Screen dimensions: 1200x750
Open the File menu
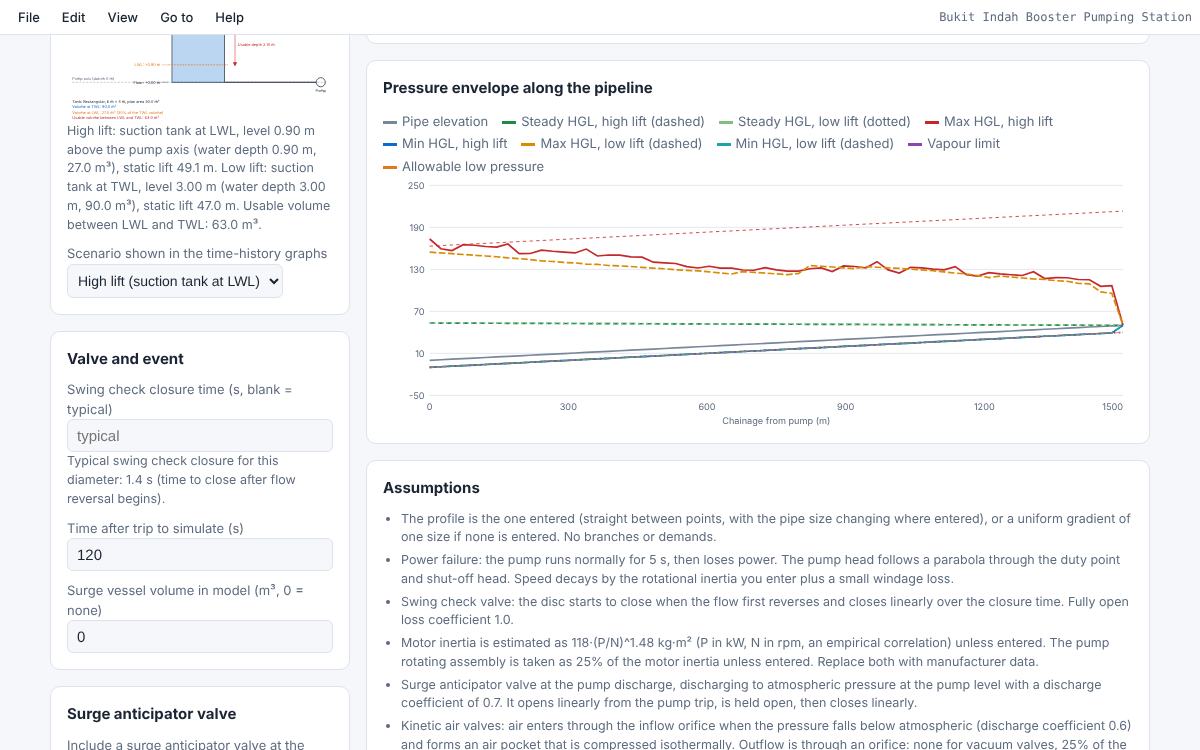tap(29, 17)
